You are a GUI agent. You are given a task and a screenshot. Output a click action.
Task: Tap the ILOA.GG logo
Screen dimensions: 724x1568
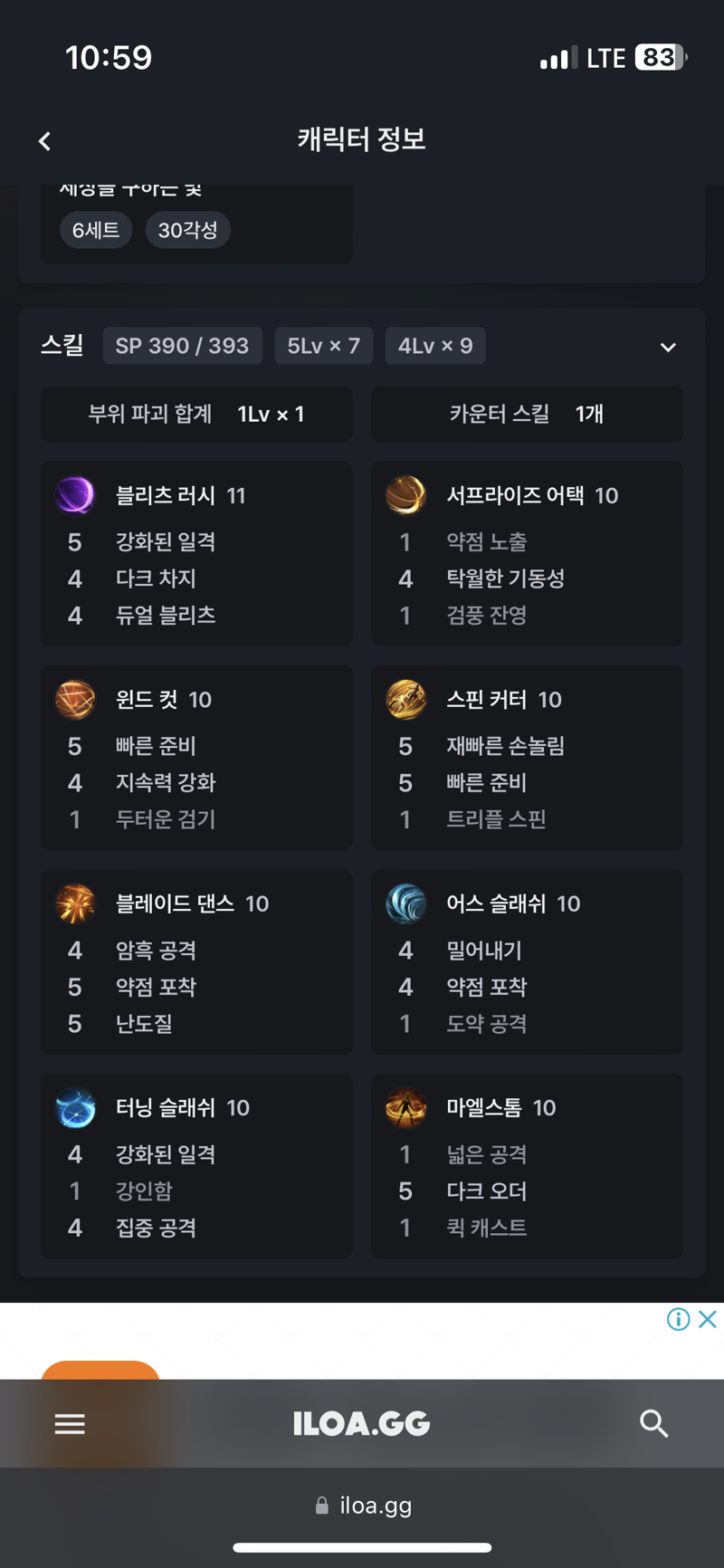point(362,1424)
